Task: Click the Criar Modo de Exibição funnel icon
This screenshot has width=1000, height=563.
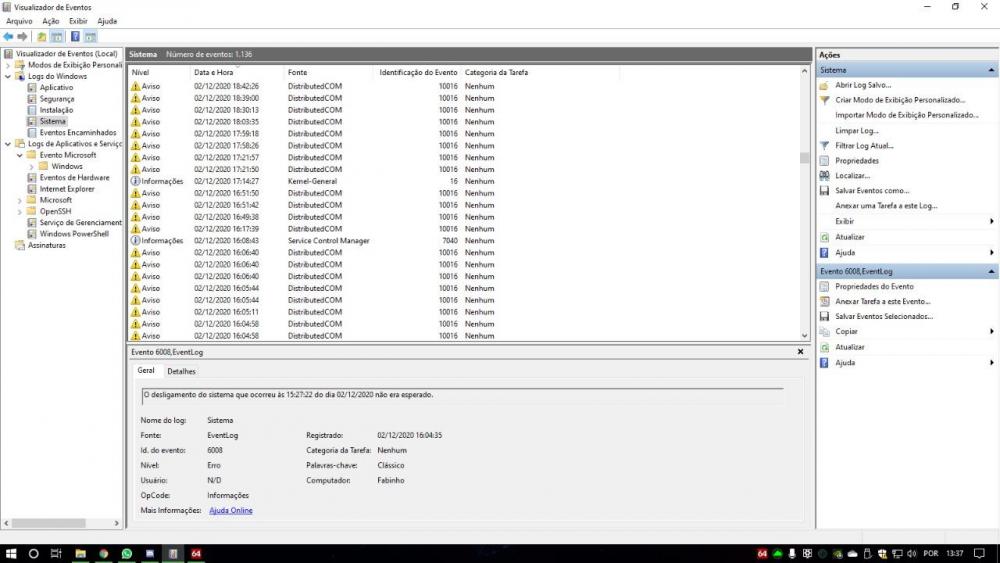Action: [x=824, y=100]
